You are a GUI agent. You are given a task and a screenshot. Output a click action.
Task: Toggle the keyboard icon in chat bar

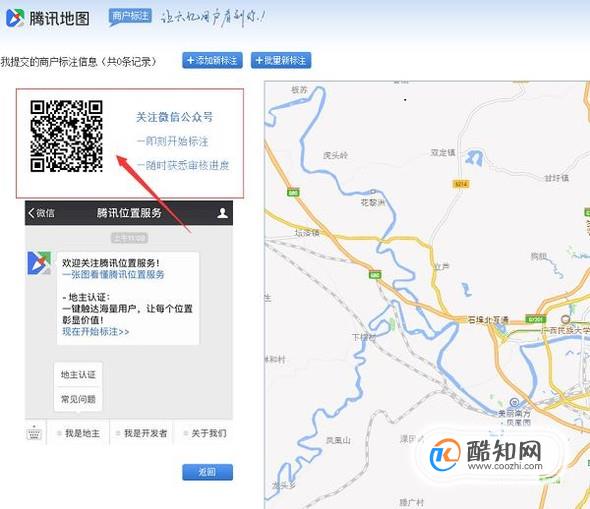pyautogui.click(x=34, y=433)
